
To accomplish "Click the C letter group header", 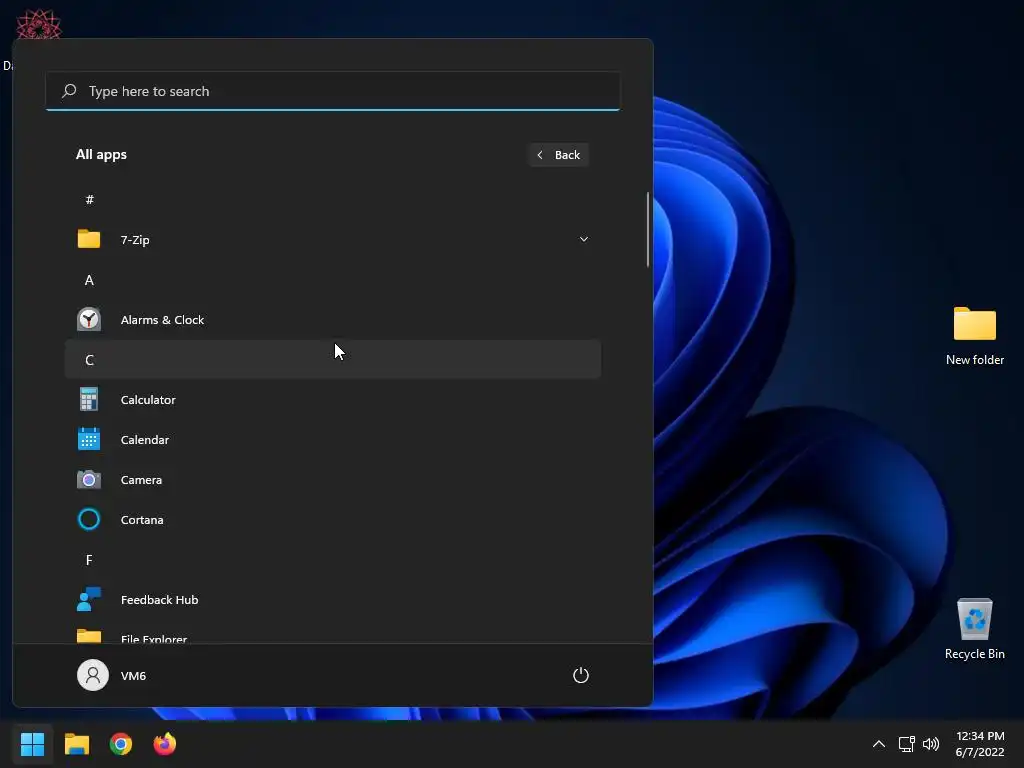I will [333, 359].
